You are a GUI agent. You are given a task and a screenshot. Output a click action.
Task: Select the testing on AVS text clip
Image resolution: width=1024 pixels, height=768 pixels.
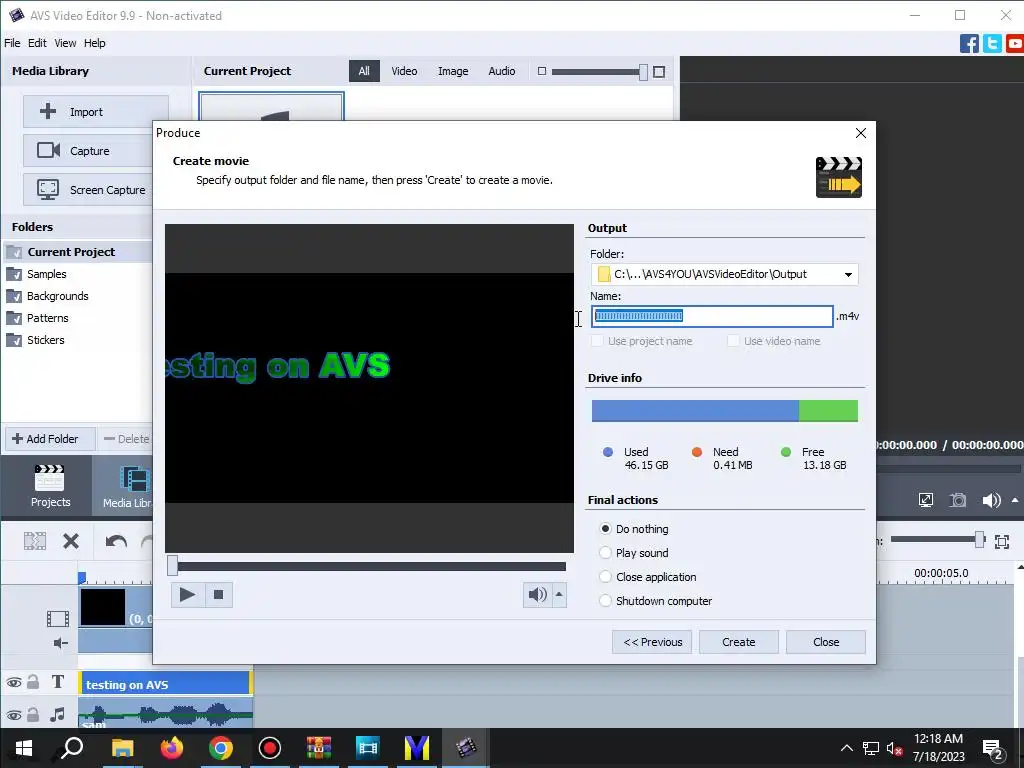[x=165, y=684]
